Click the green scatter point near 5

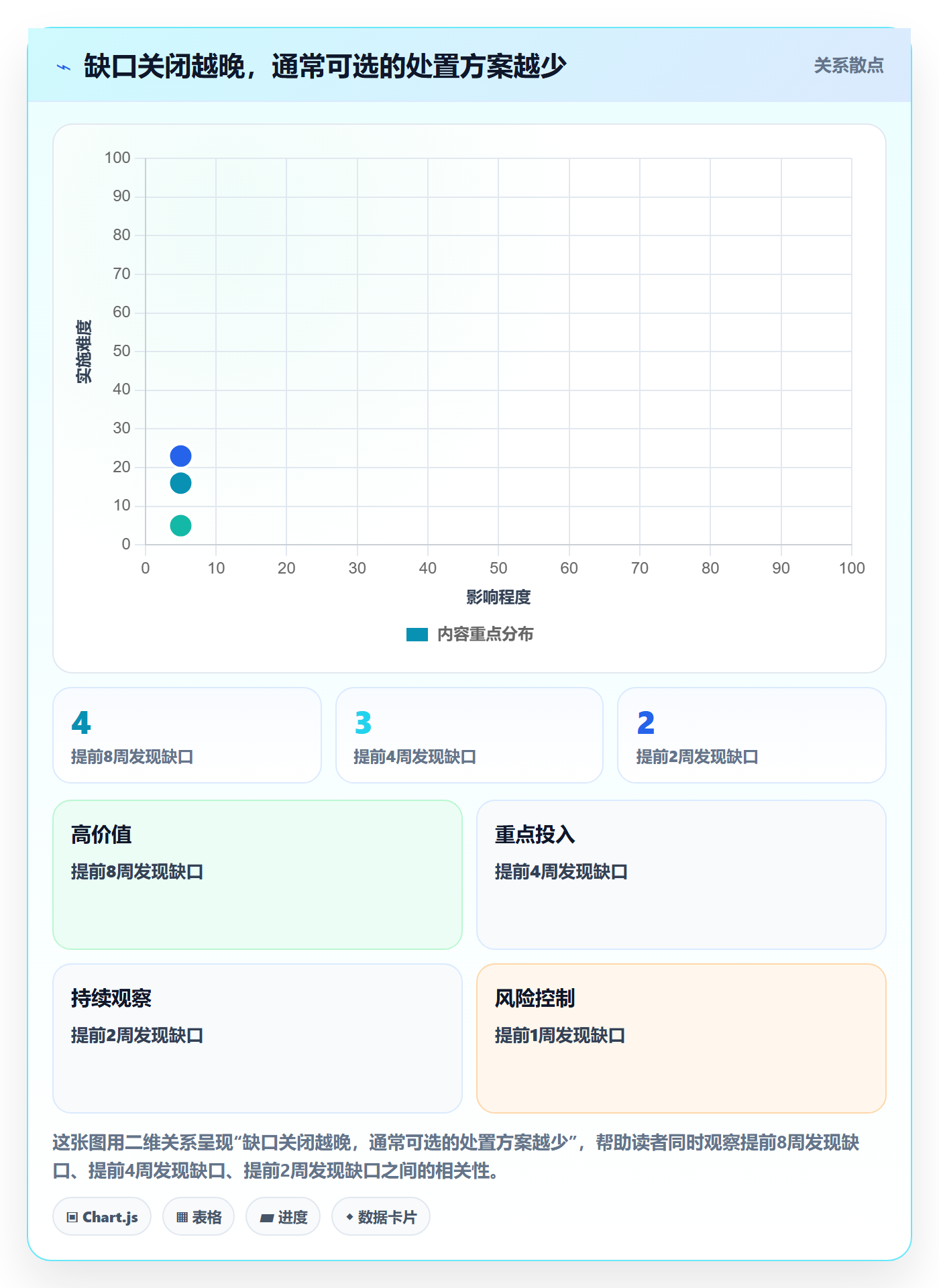pos(180,525)
